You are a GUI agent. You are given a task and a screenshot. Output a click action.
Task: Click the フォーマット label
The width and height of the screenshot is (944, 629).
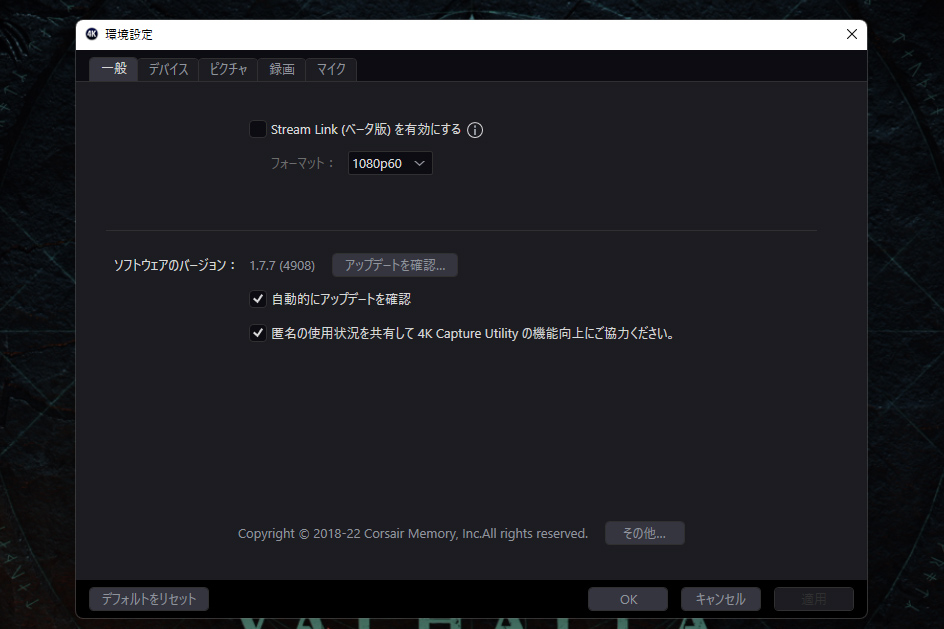pos(302,163)
